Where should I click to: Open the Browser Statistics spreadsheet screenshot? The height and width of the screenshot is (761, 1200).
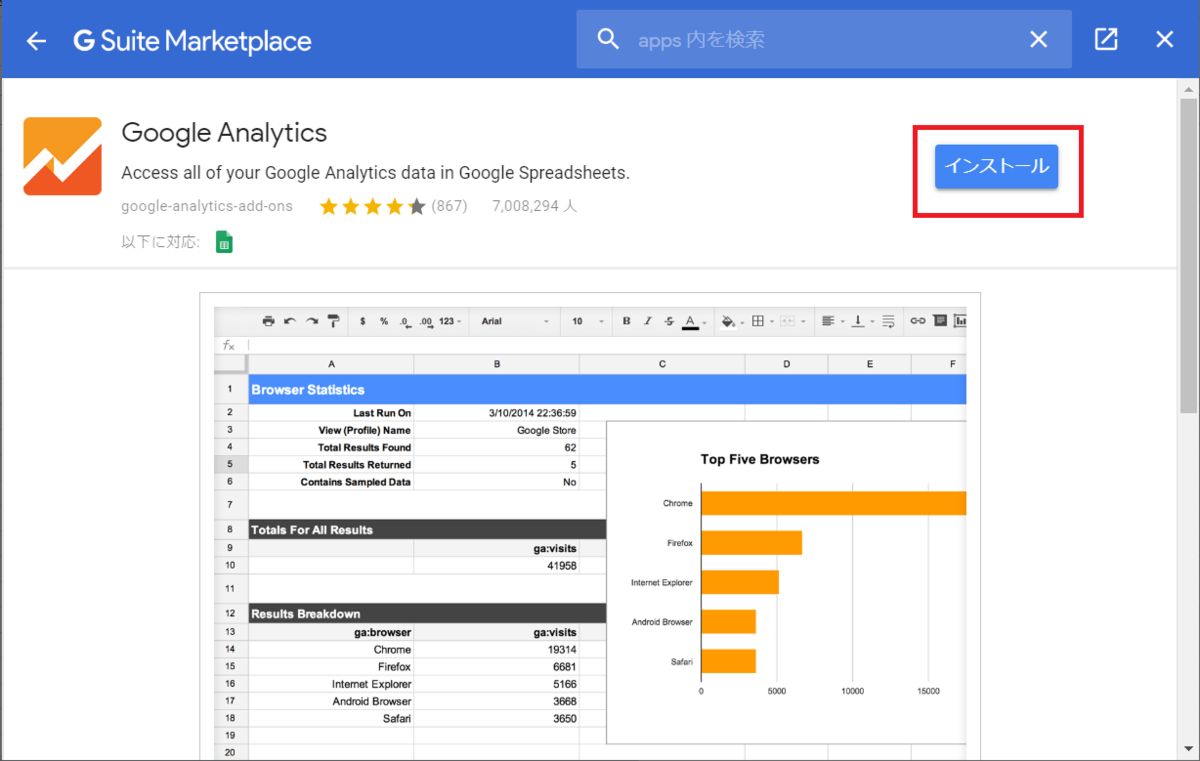590,526
